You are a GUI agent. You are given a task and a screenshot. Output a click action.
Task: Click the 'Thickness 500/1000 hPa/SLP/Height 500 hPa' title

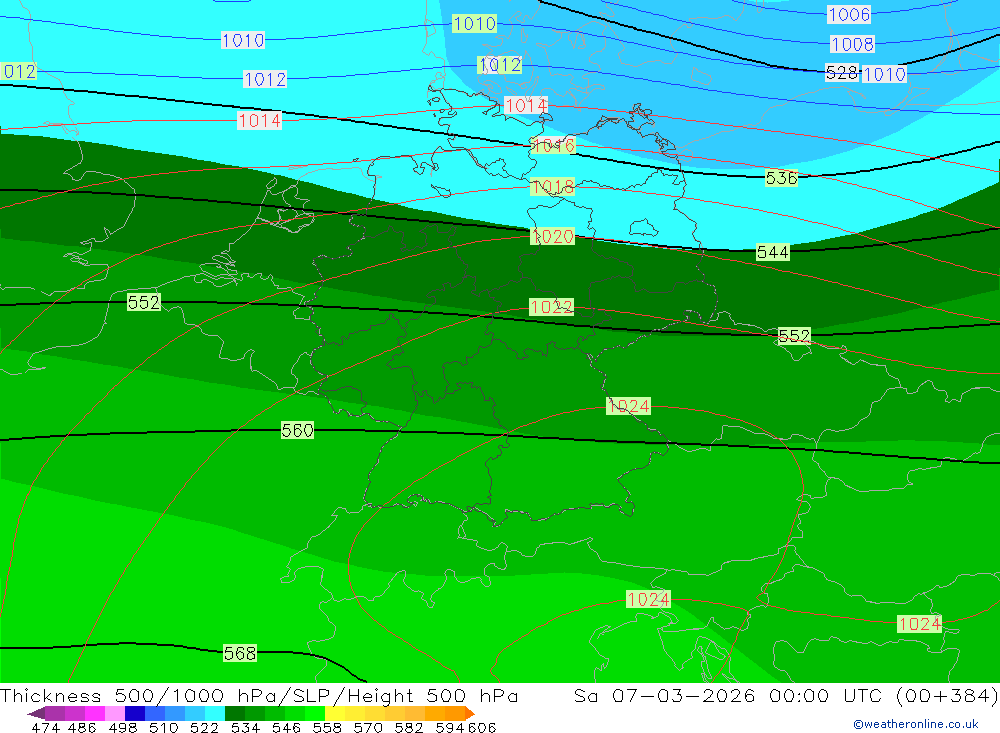pyautogui.click(x=259, y=695)
